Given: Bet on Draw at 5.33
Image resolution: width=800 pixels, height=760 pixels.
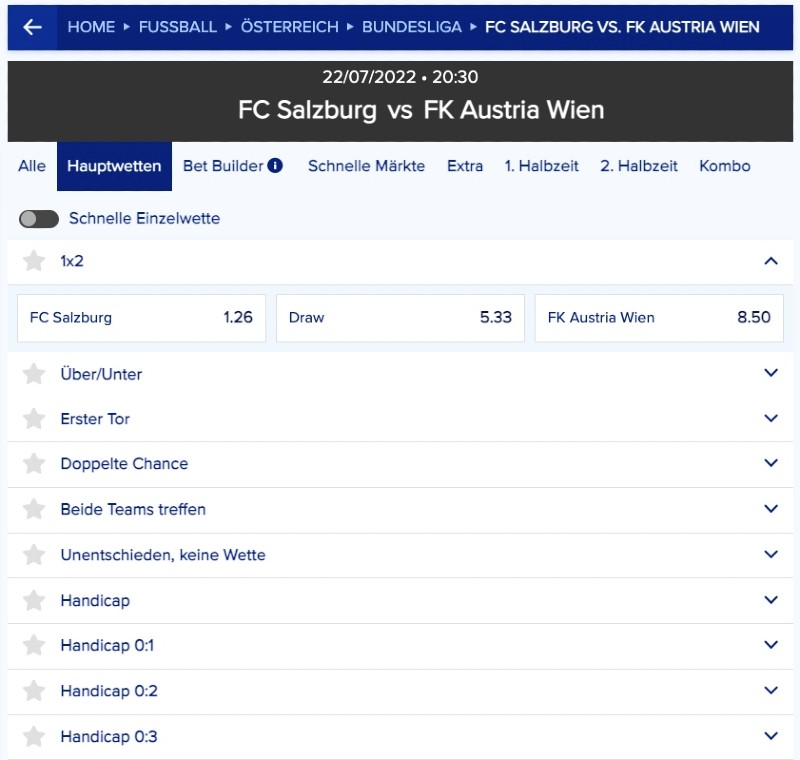Looking at the screenshot, I should point(401,318).
